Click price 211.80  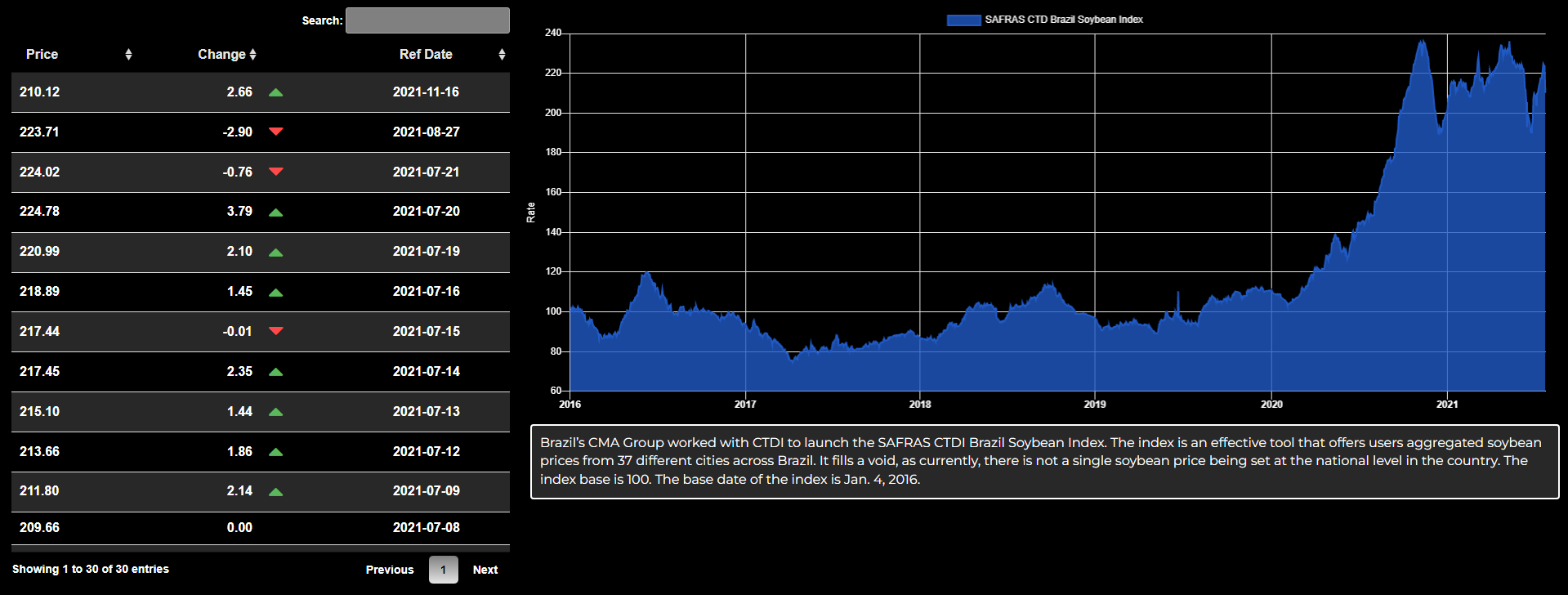coord(39,490)
